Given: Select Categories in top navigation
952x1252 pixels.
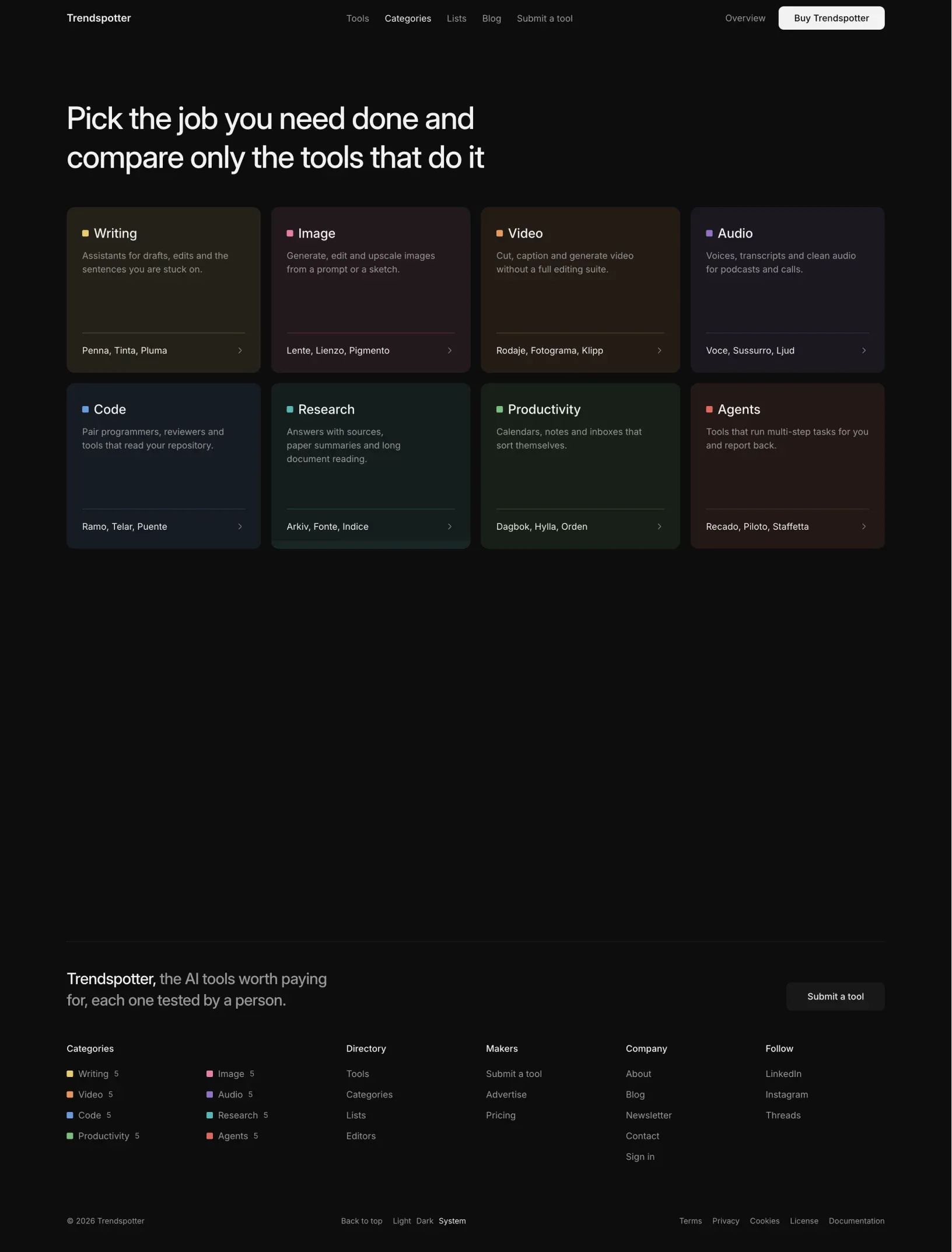Looking at the screenshot, I should pyautogui.click(x=408, y=19).
